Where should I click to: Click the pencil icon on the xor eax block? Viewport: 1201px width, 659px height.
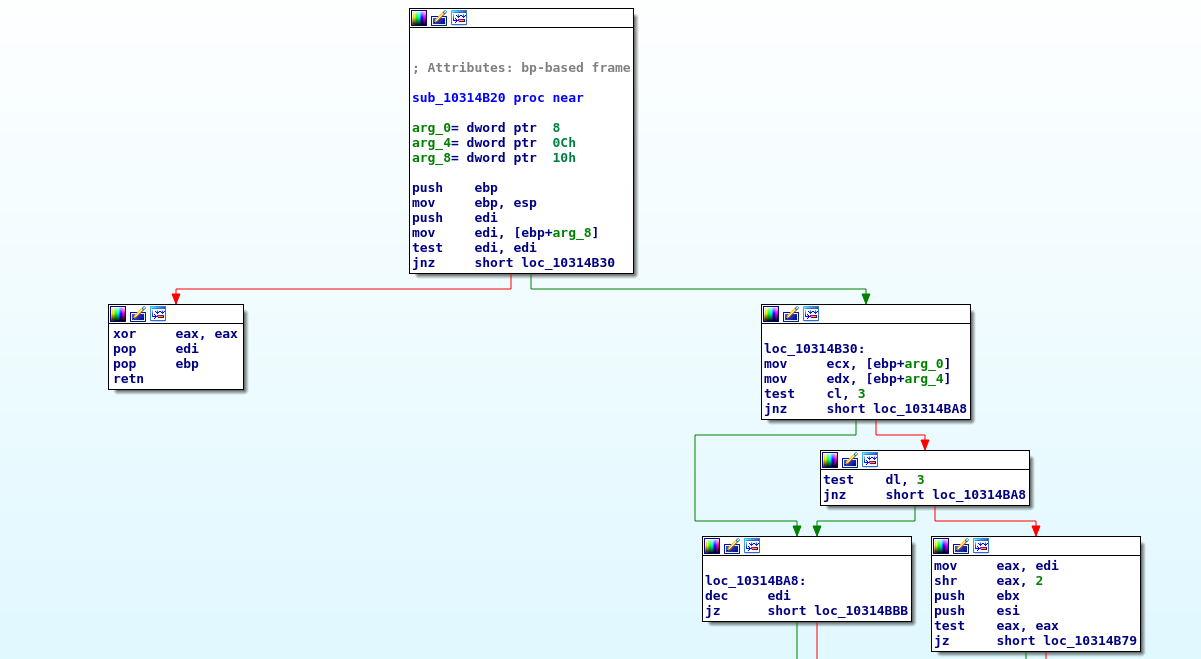click(x=138, y=314)
